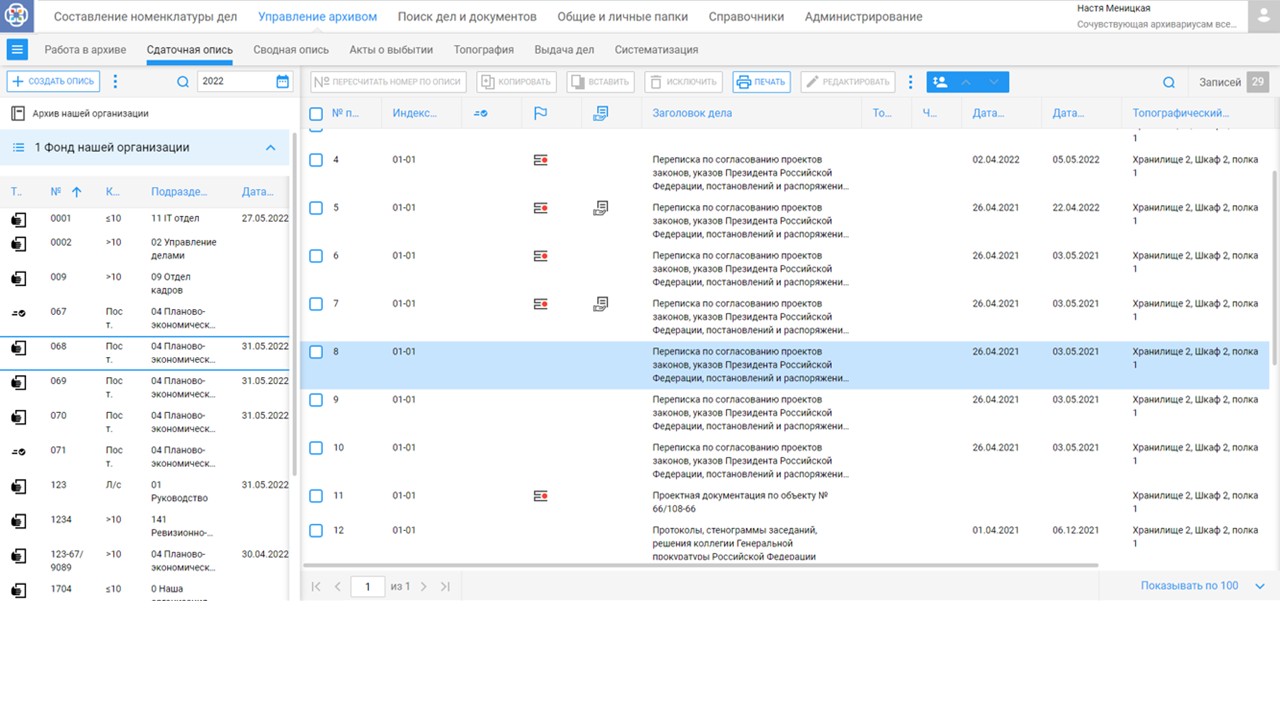Check the box for row 12
The width and height of the screenshot is (1280, 720).
coord(316,530)
